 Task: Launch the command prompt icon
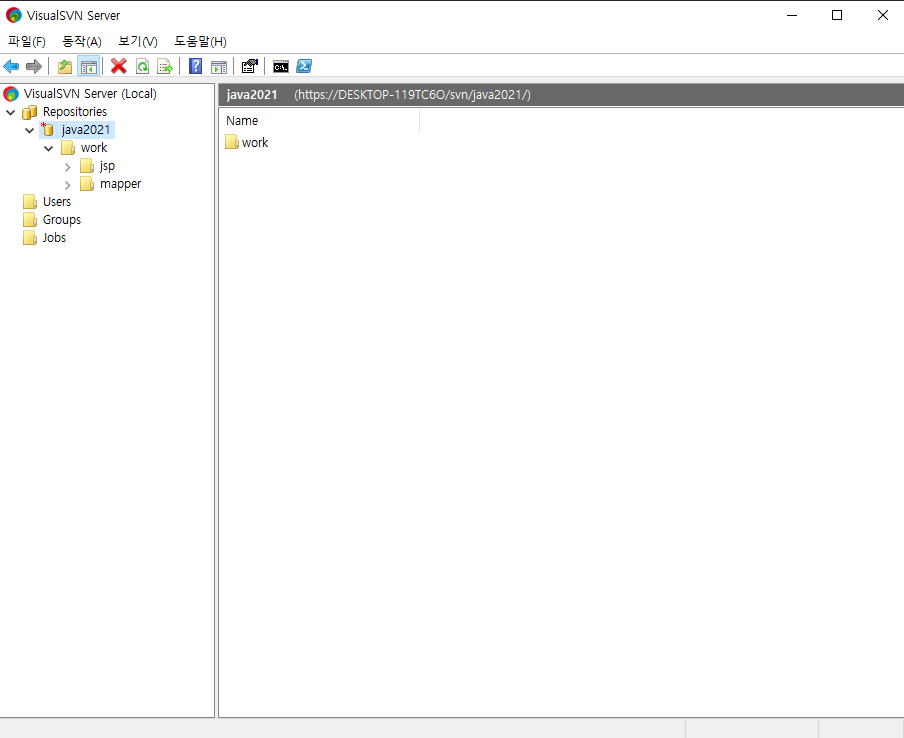tap(281, 67)
